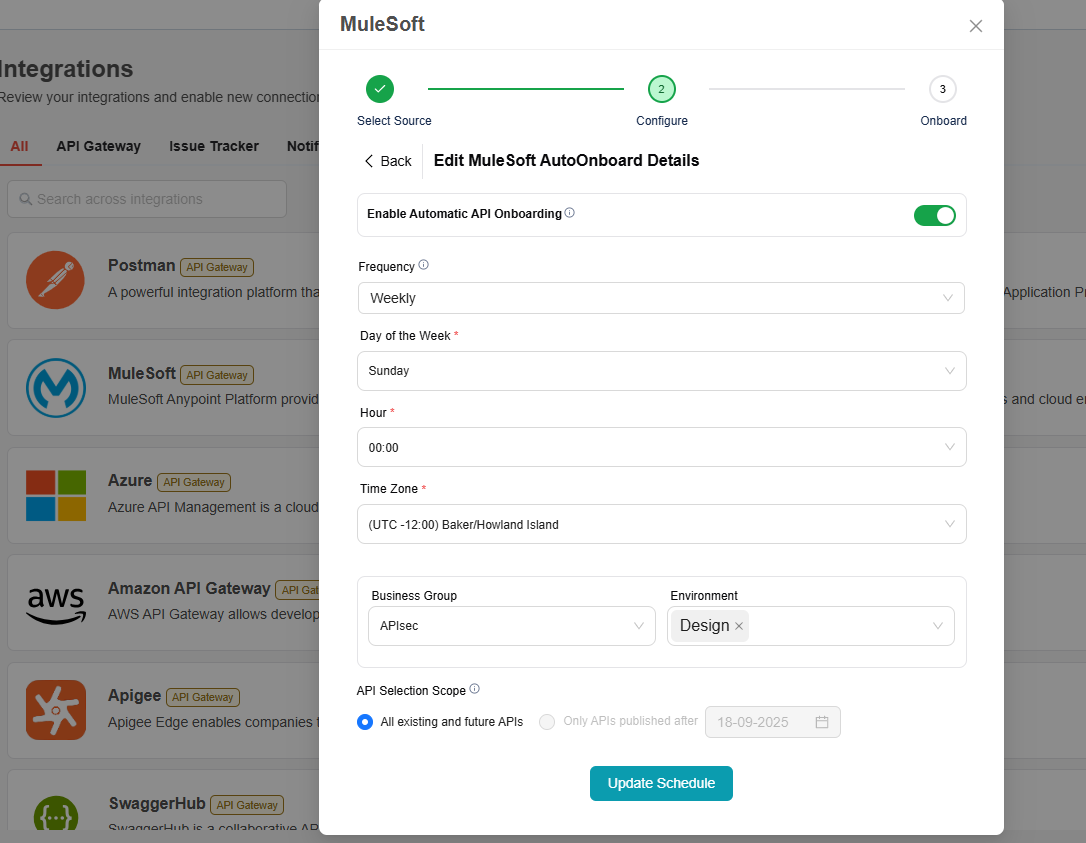The height and width of the screenshot is (843, 1086).
Task: Click the Amazon API Gateway AWS logo
Action: (x=56, y=604)
